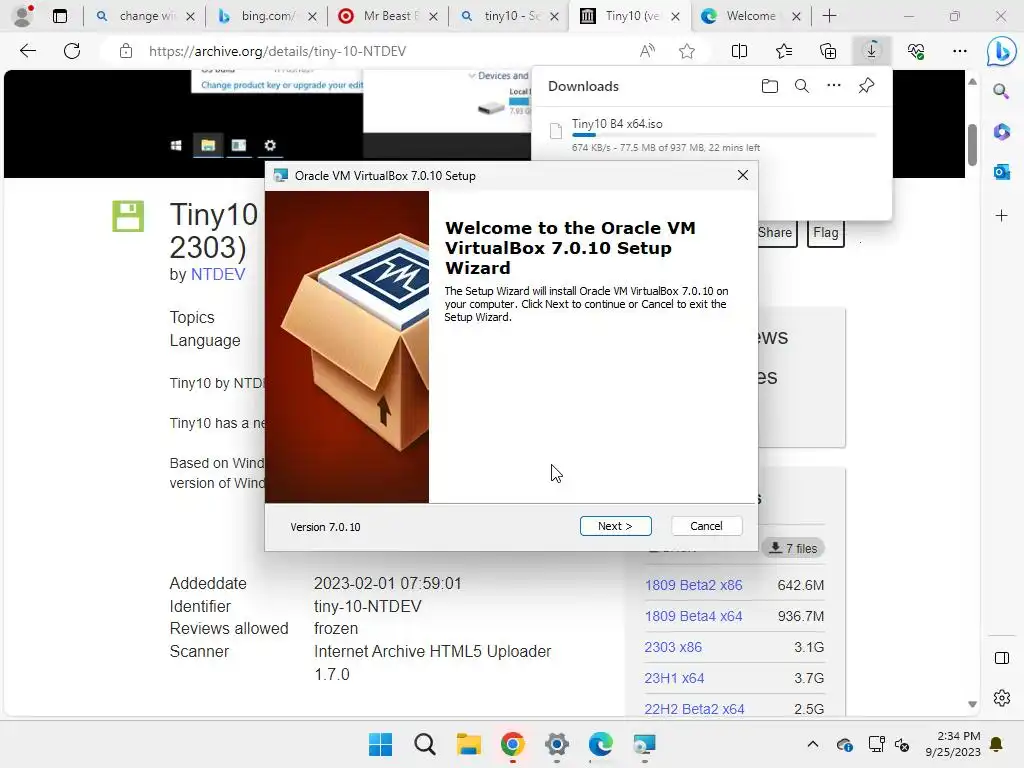Image resolution: width=1024 pixels, height=768 pixels.
Task: Switch to Welcome Edge tab
Action: coord(750,16)
